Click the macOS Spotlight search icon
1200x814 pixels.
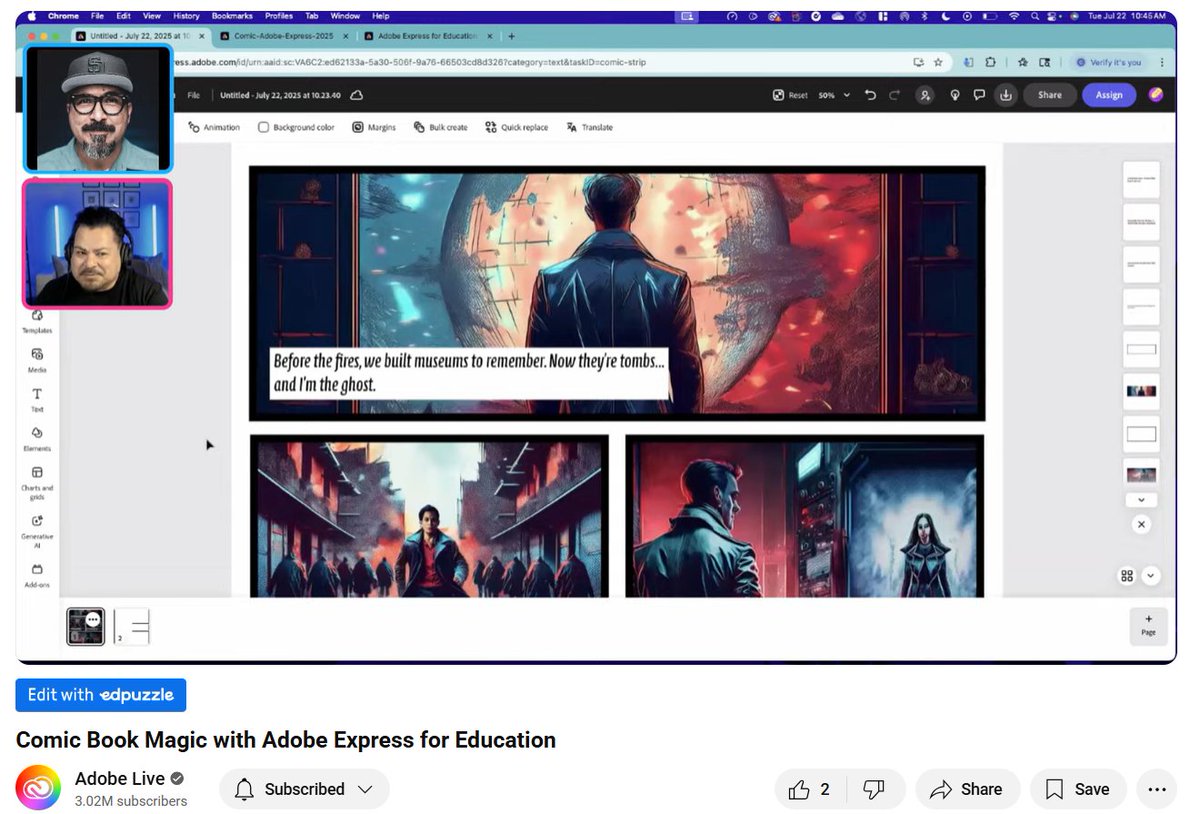[1037, 16]
